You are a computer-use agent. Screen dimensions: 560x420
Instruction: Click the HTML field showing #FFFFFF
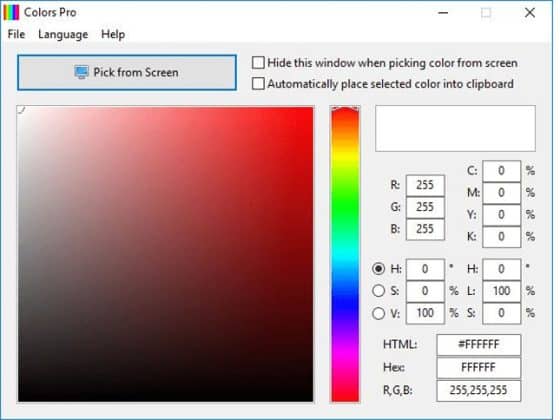tap(479, 345)
